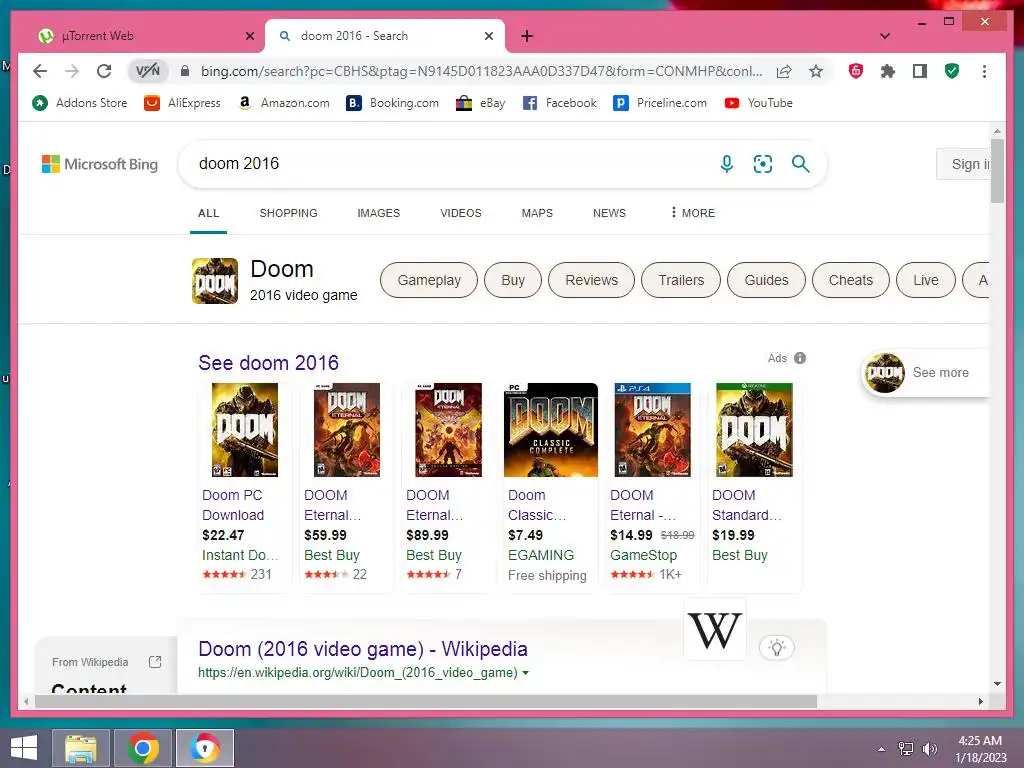
Task: Open Doom (2016 video game) Wikipedia link
Action: pos(362,649)
